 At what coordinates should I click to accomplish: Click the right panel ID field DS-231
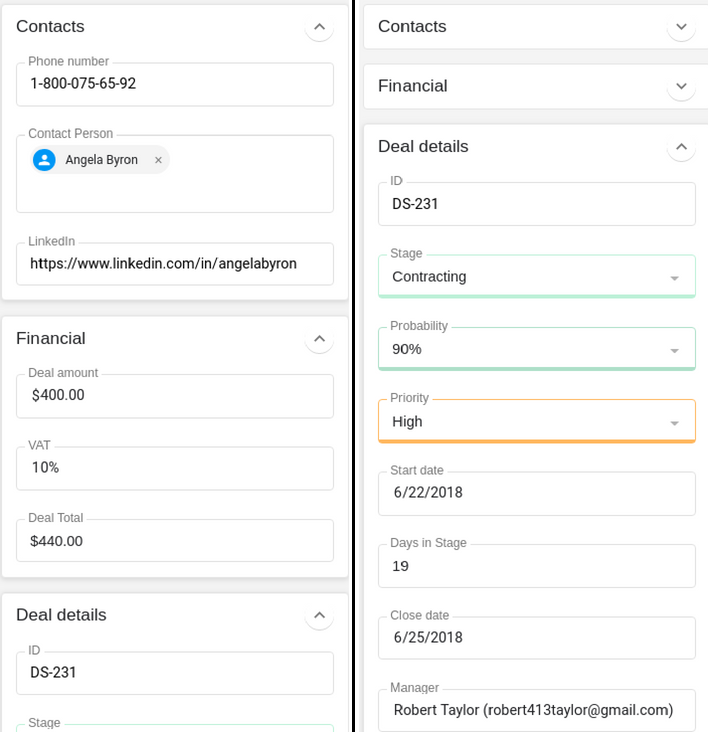537,204
